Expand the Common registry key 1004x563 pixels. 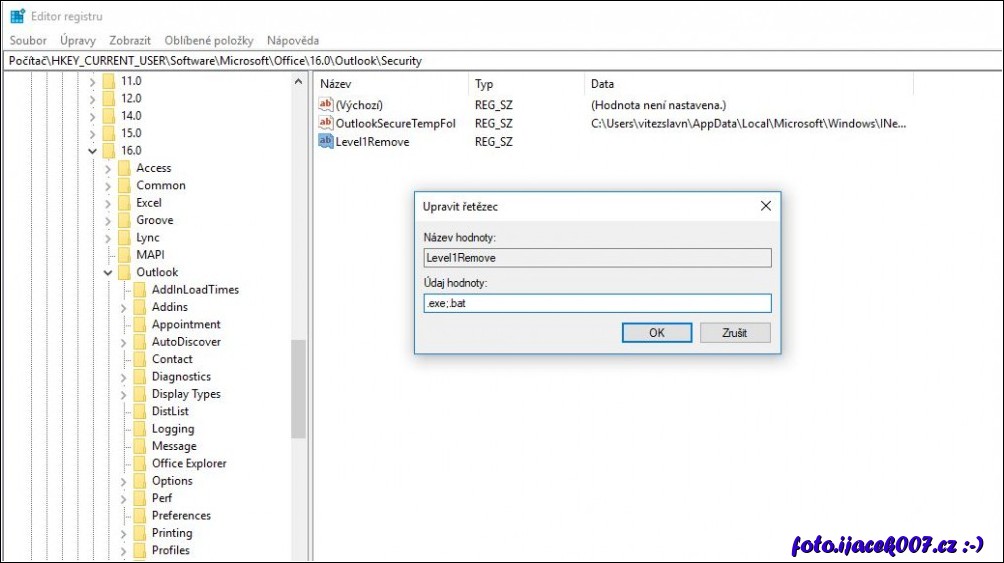tap(108, 186)
